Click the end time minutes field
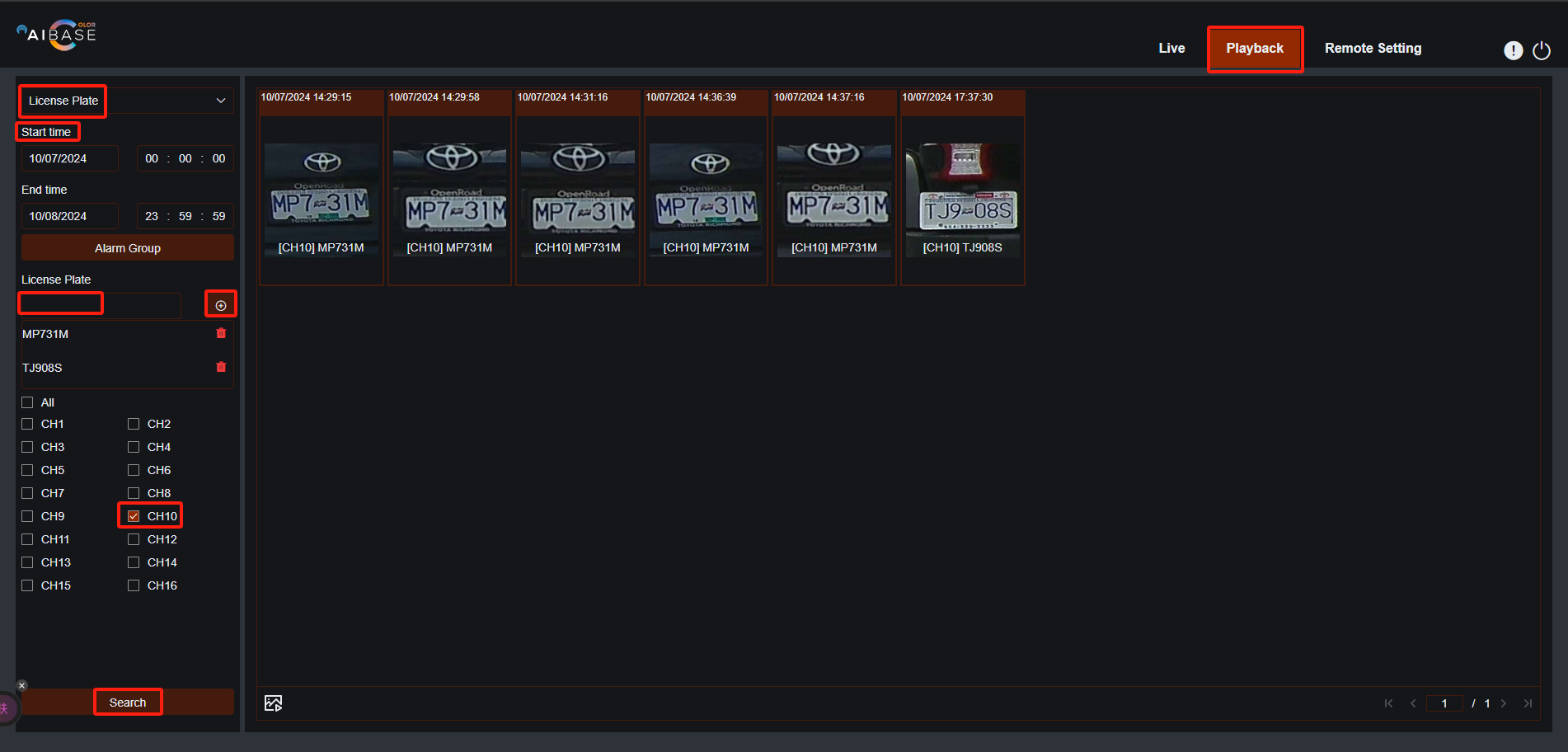The image size is (1568, 752). pyautogui.click(x=185, y=216)
